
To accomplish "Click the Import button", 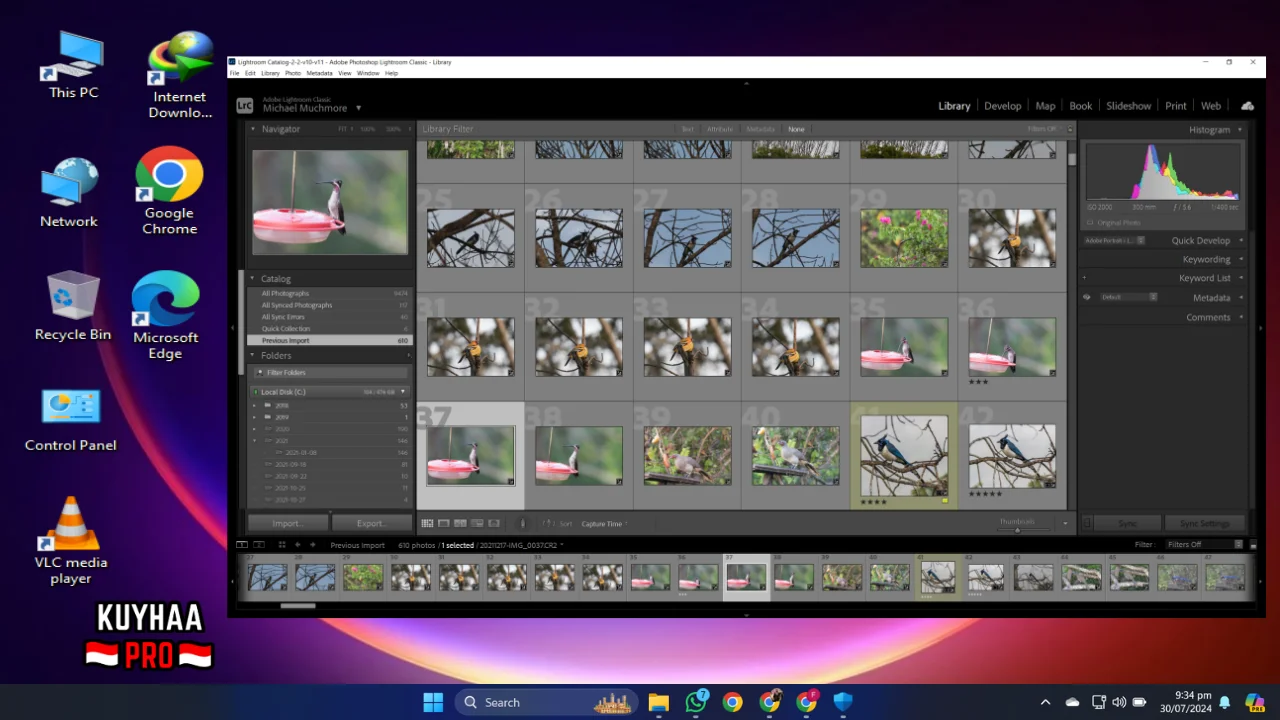I will [x=287, y=523].
